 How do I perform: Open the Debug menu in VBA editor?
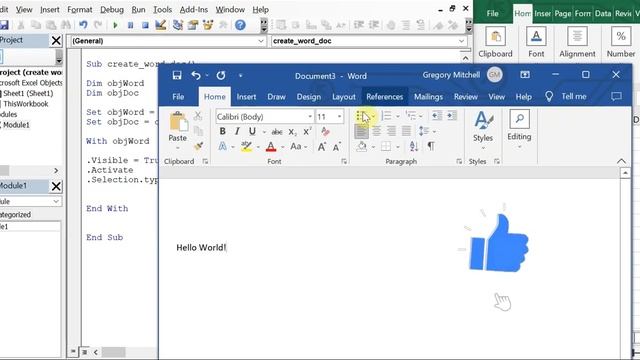pos(112,9)
